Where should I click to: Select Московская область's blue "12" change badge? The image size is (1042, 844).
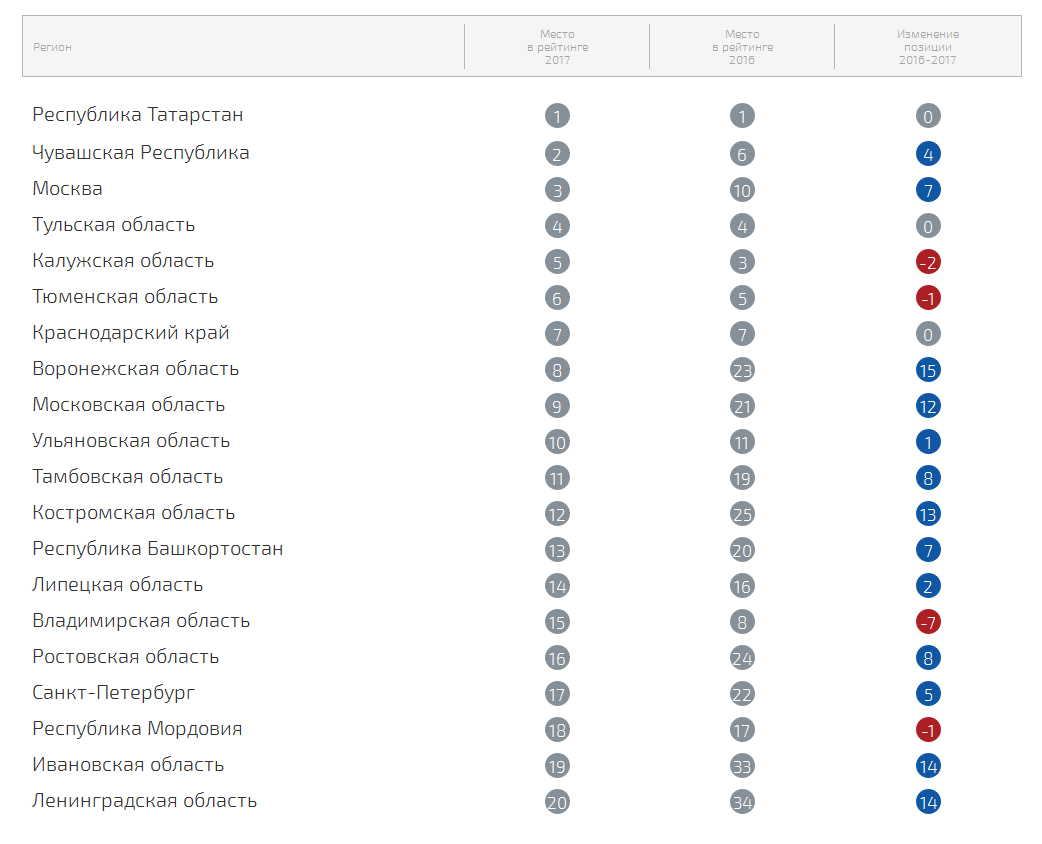tap(928, 406)
